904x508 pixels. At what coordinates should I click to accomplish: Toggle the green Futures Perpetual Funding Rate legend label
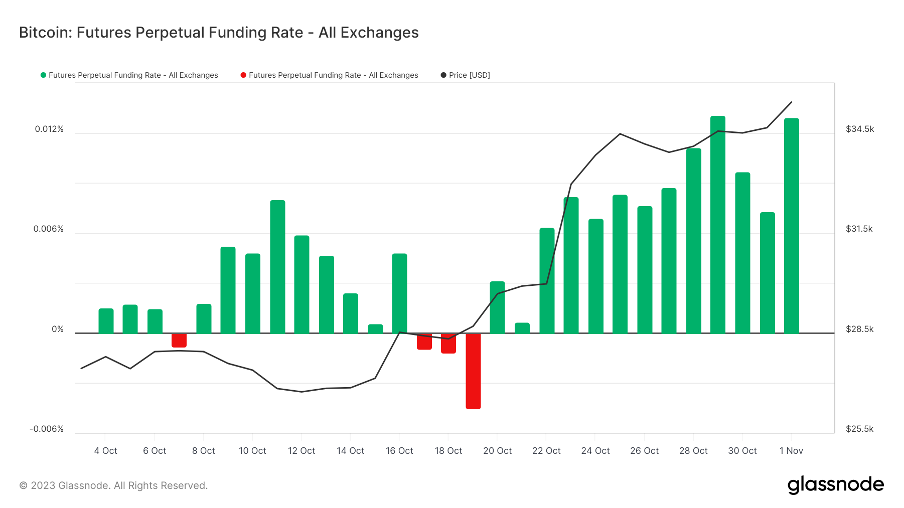coord(133,75)
